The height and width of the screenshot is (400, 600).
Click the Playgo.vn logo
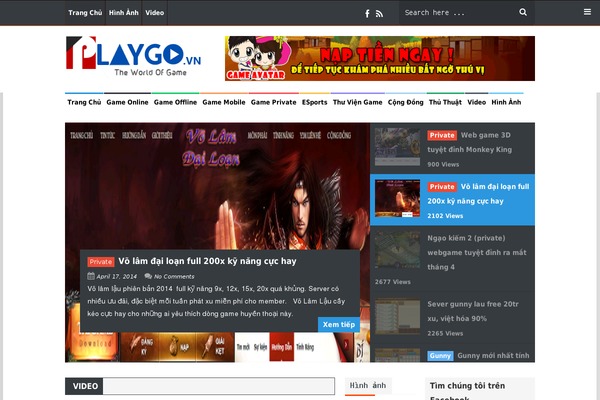(134, 56)
